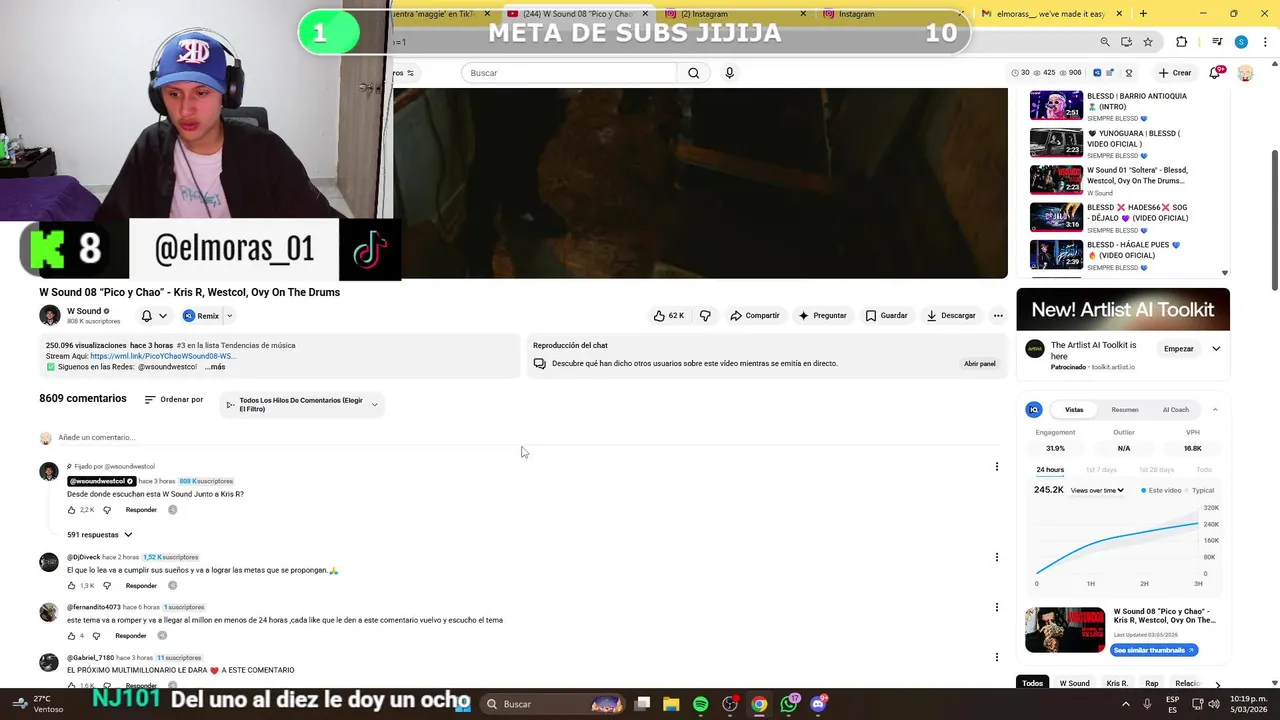Open File Explorer from the taskbar
1280x720 pixels.
tap(671, 704)
